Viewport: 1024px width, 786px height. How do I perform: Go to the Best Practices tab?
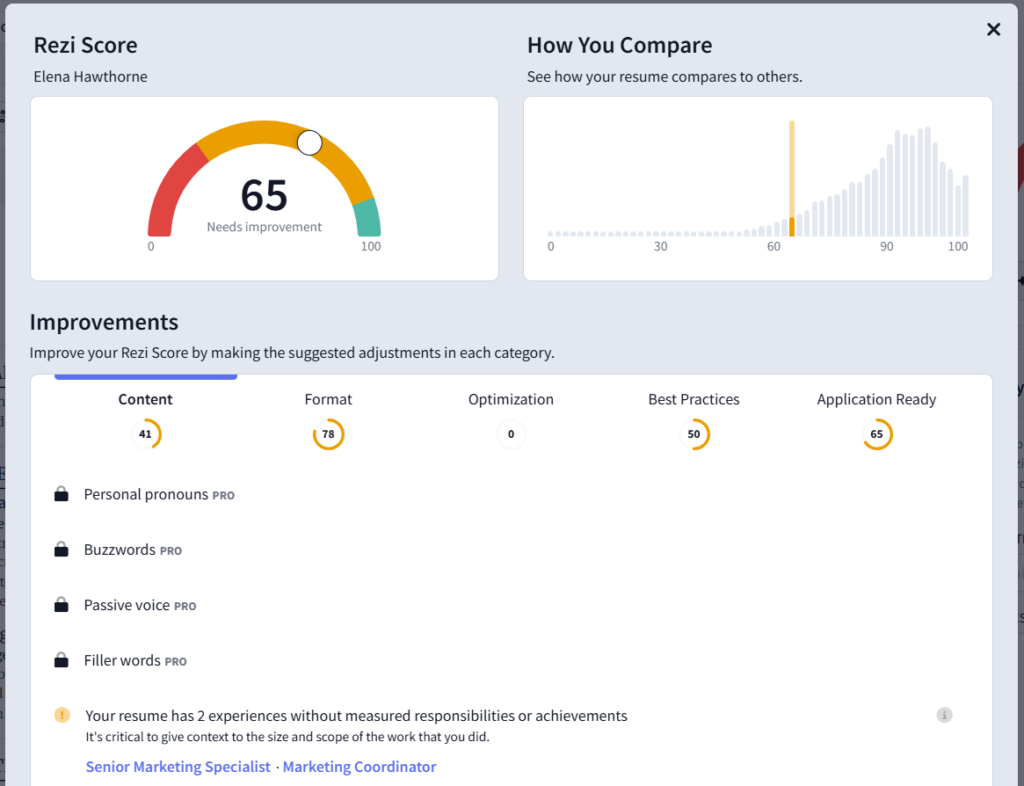(x=693, y=399)
